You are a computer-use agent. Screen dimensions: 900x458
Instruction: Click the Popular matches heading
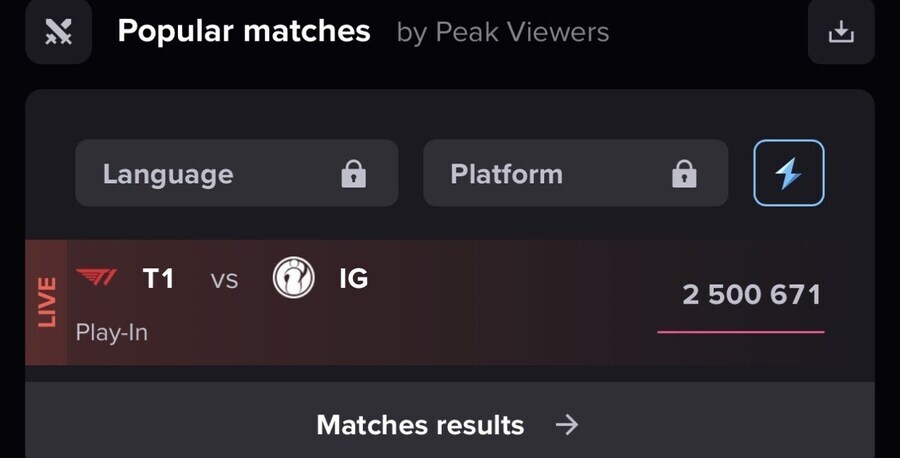tap(244, 31)
